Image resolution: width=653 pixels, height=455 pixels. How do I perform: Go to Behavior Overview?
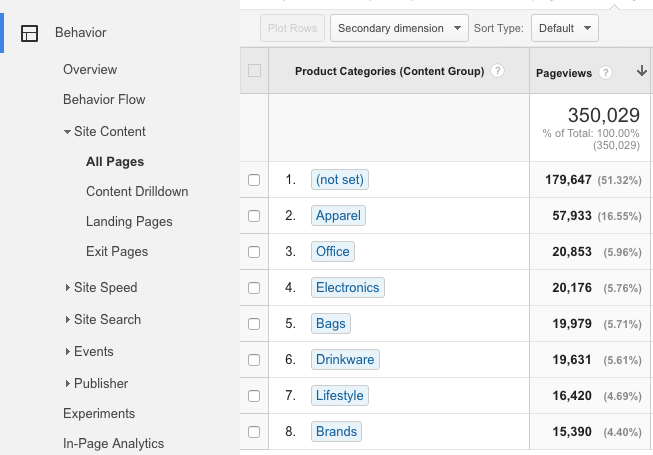(x=90, y=70)
